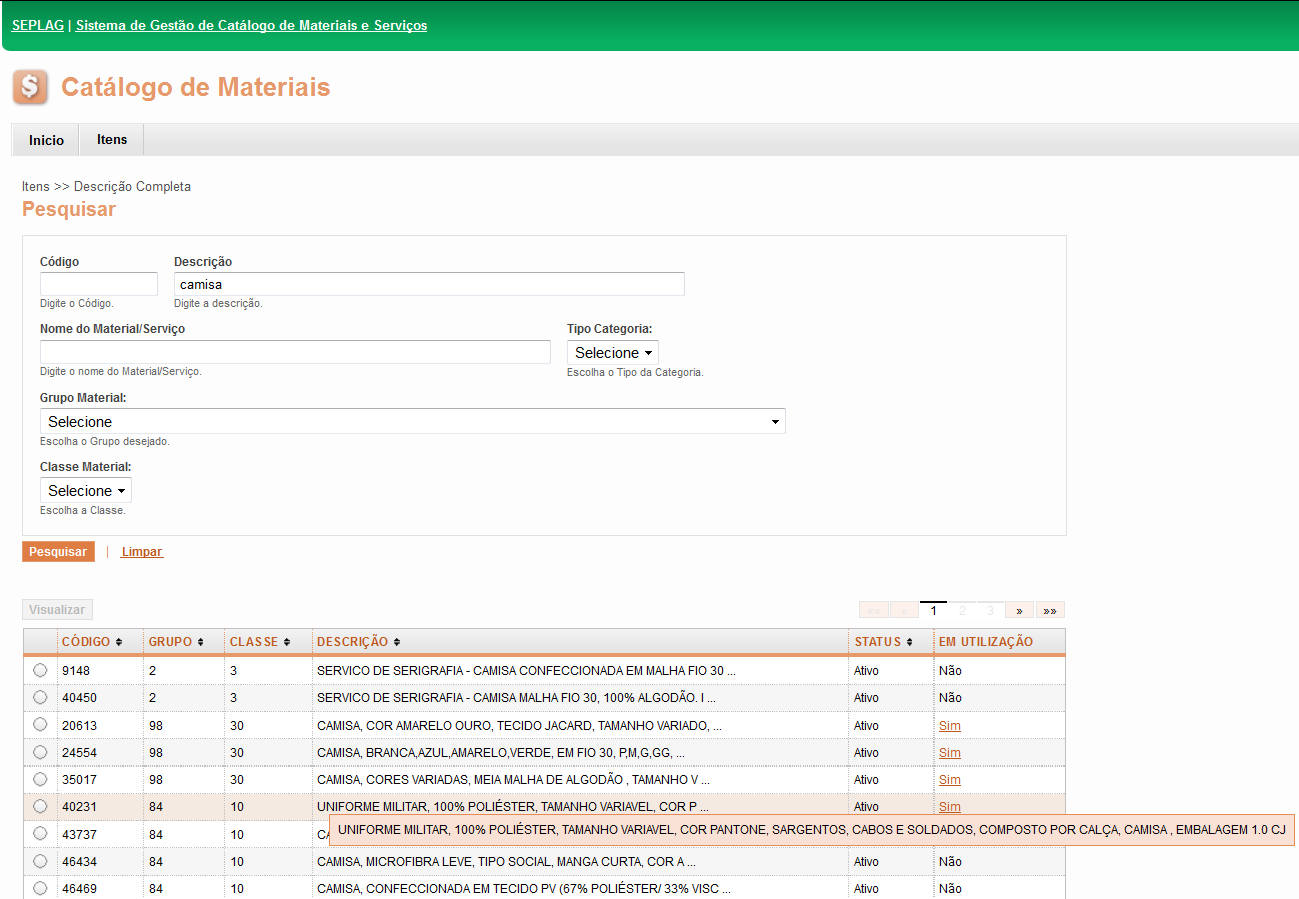
Task: Focus the Nome do Material/Serviço field
Action: 295,352
